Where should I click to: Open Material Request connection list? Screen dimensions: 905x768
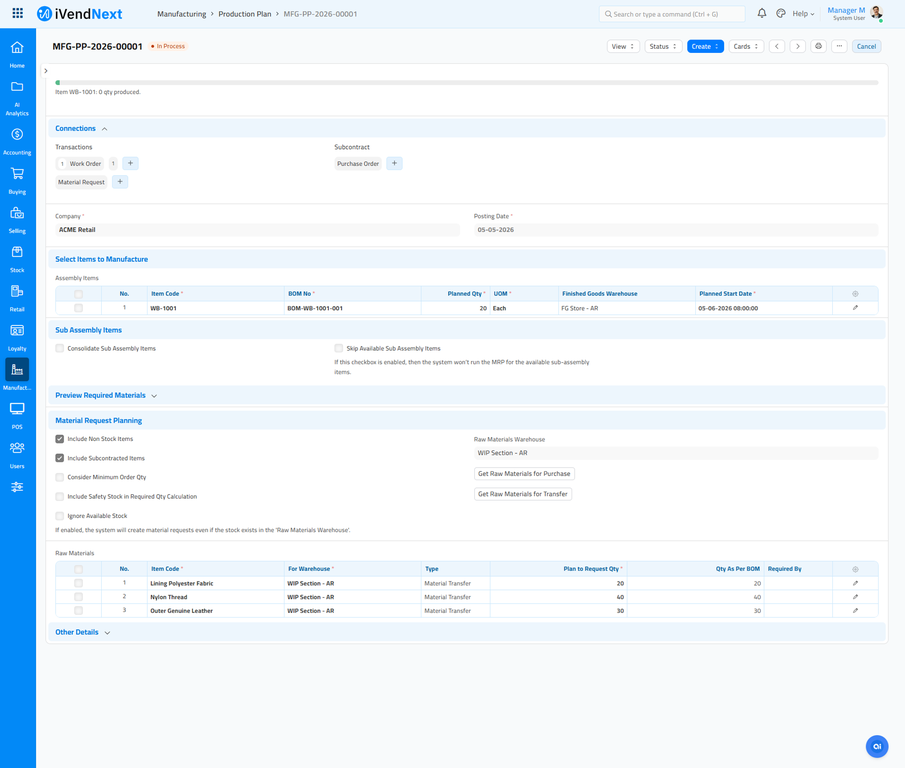click(81, 182)
